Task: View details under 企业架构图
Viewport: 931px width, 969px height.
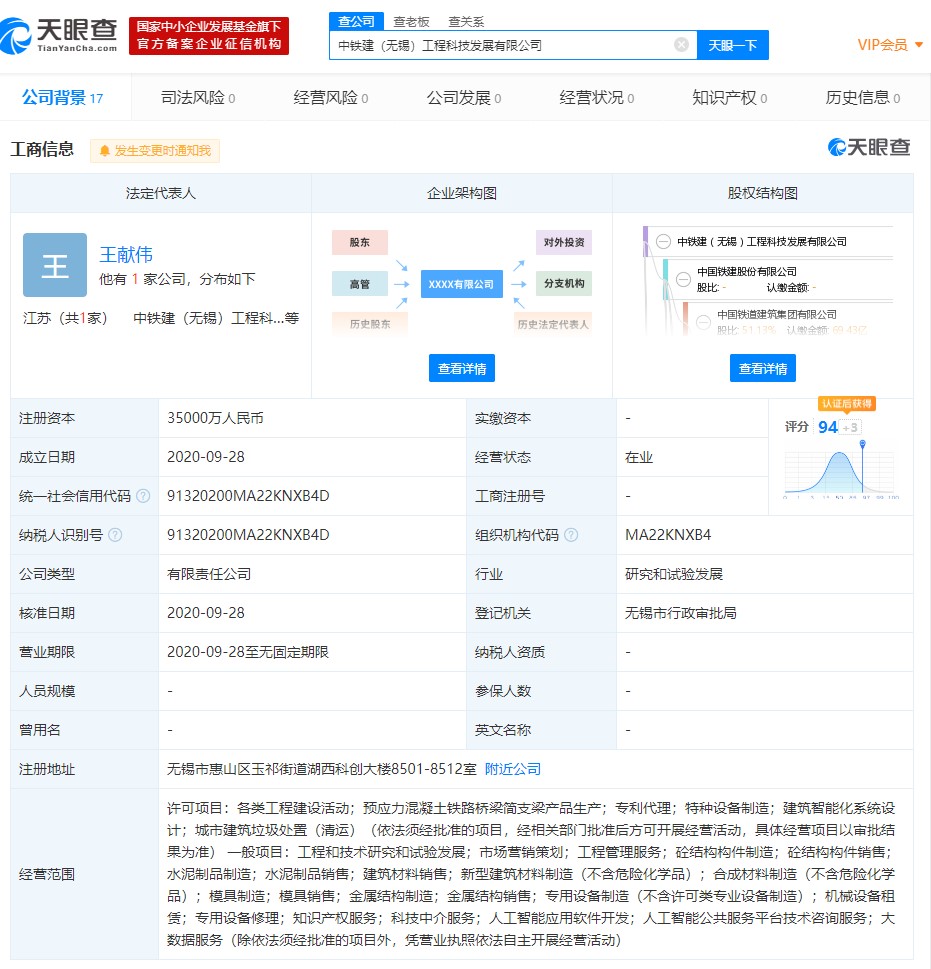Action: [x=461, y=368]
